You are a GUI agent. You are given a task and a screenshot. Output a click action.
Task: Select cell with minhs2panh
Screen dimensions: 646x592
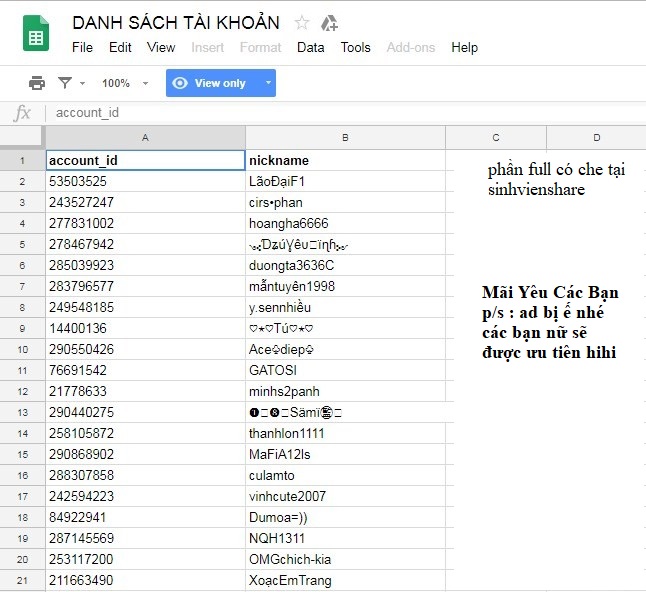click(x=345, y=391)
